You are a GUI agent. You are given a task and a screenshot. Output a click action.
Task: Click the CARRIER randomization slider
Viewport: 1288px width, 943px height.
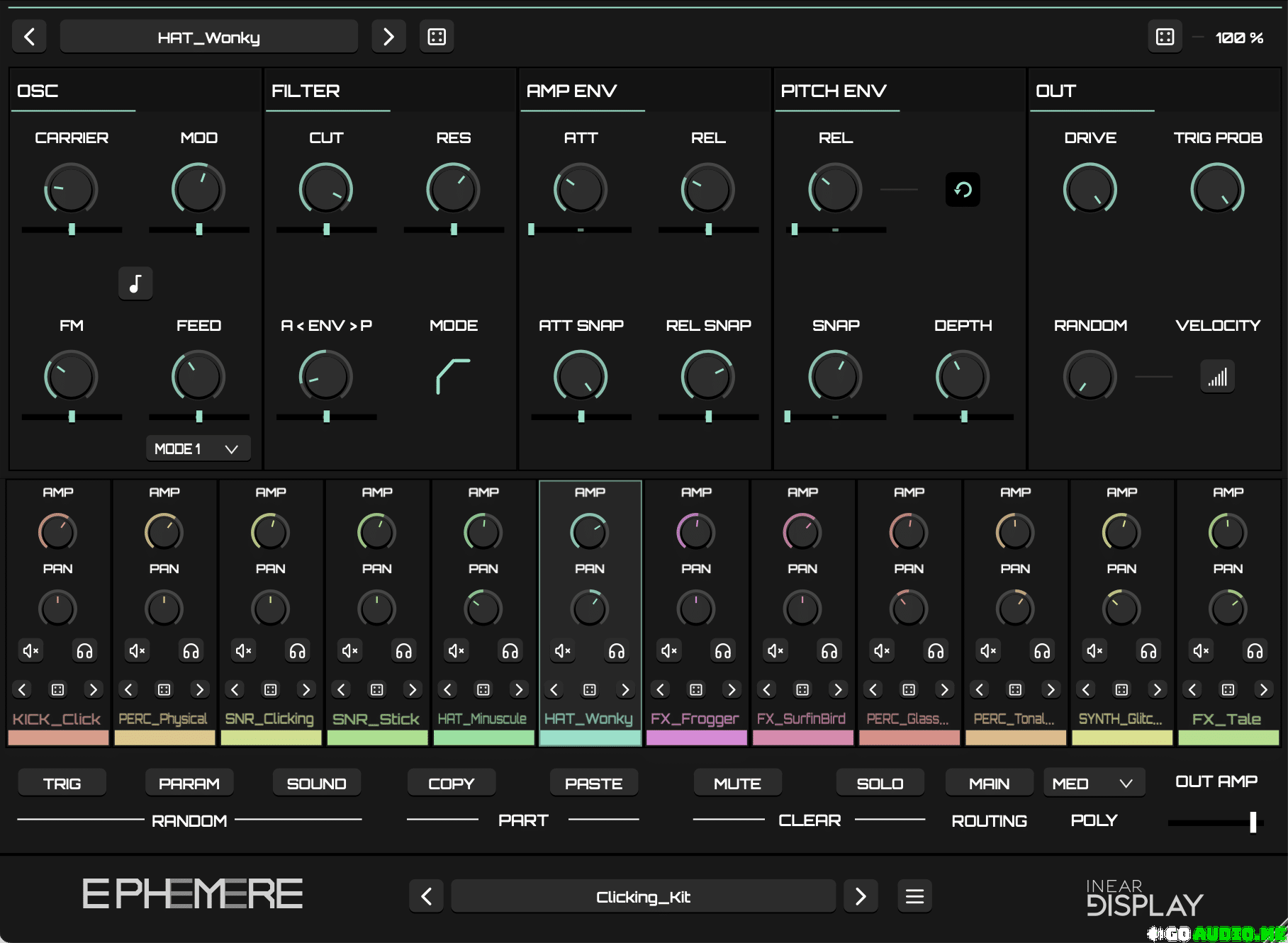tap(72, 230)
